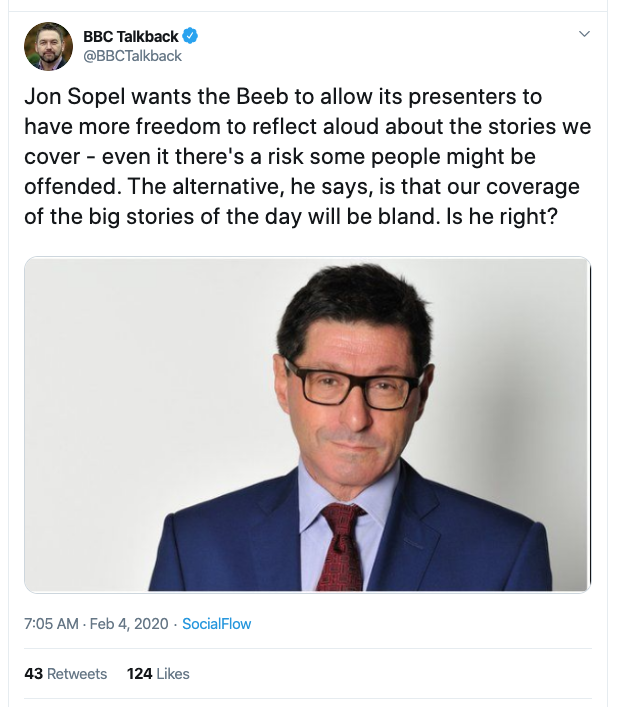Open the @BBCTalkback handle link
621x707 pixels.
[x=133, y=56]
